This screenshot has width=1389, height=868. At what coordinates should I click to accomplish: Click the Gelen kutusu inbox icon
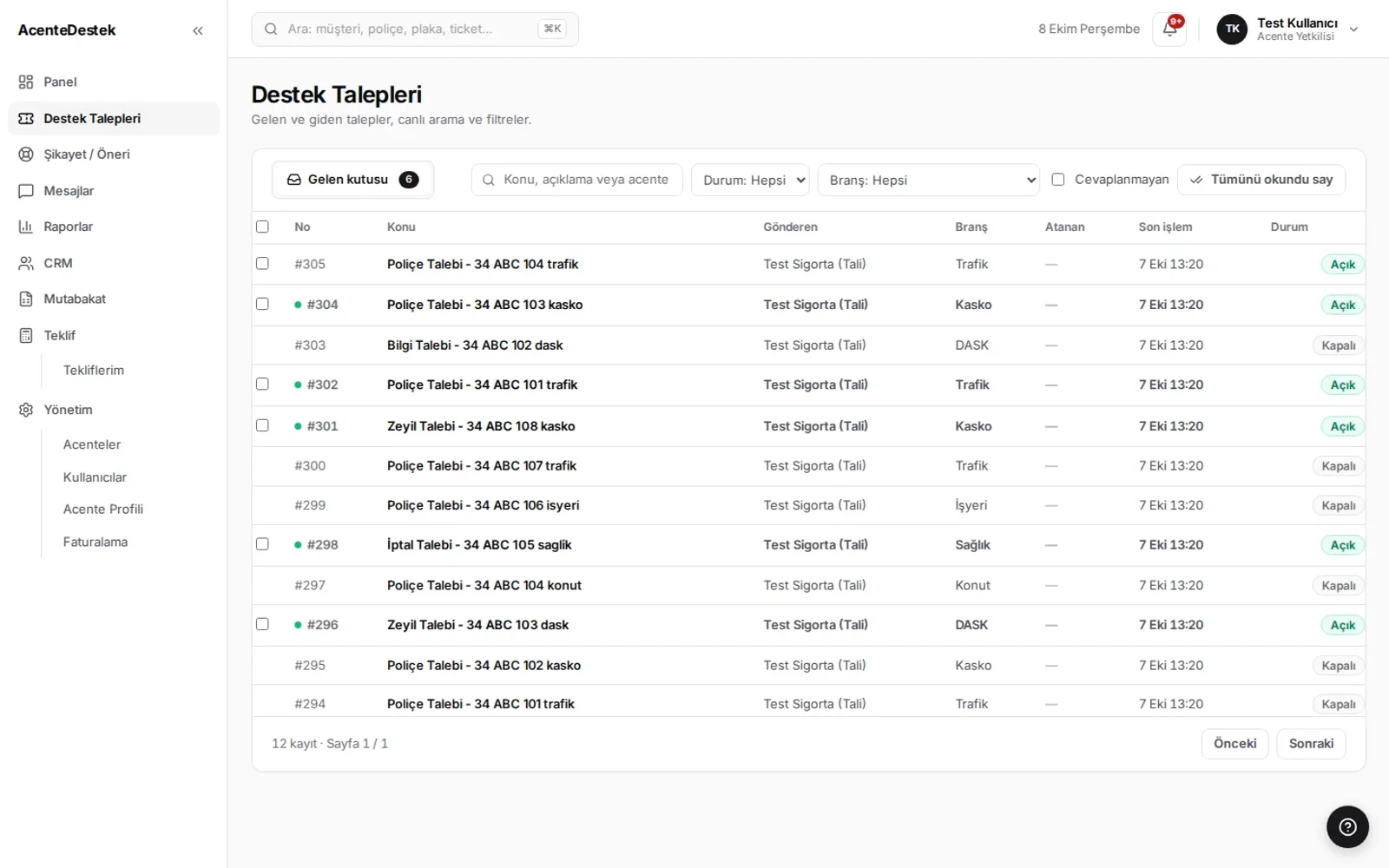pos(294,180)
